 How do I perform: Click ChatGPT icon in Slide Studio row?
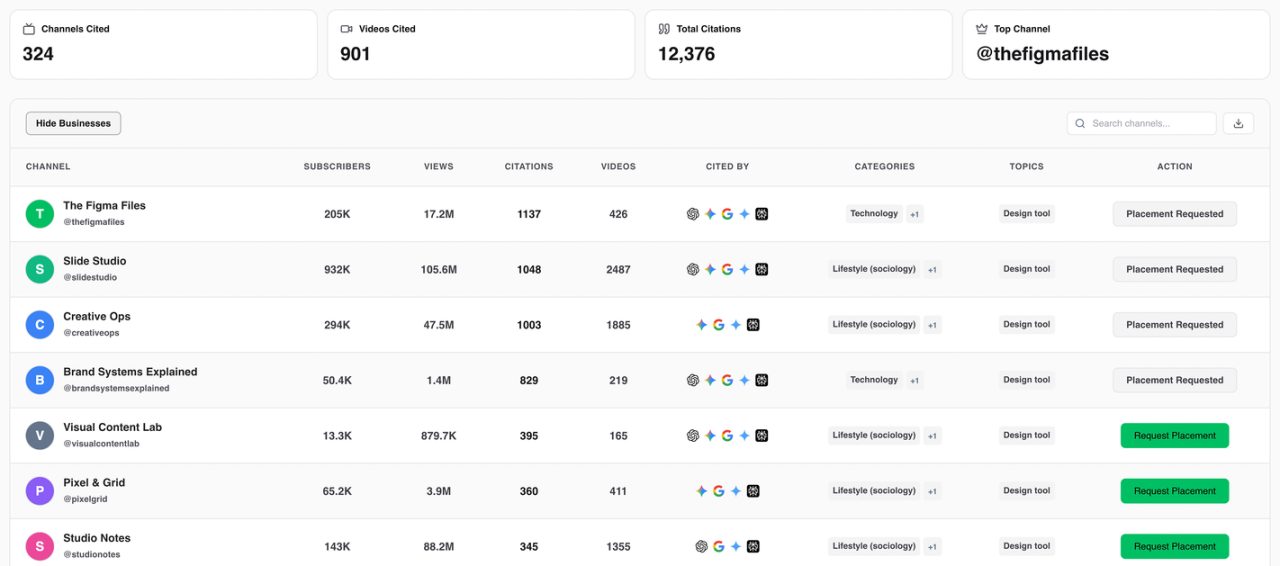(x=693, y=269)
